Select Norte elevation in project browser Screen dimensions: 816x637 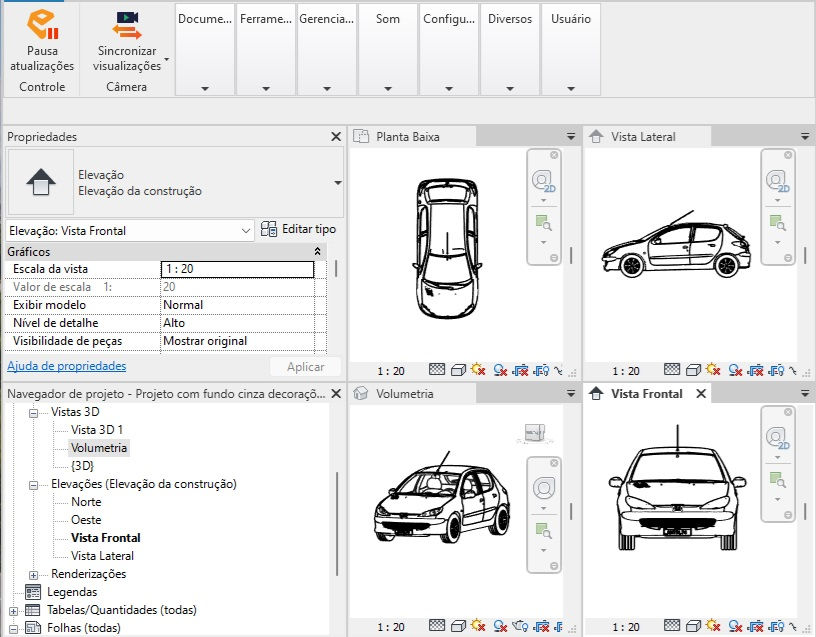(86, 502)
